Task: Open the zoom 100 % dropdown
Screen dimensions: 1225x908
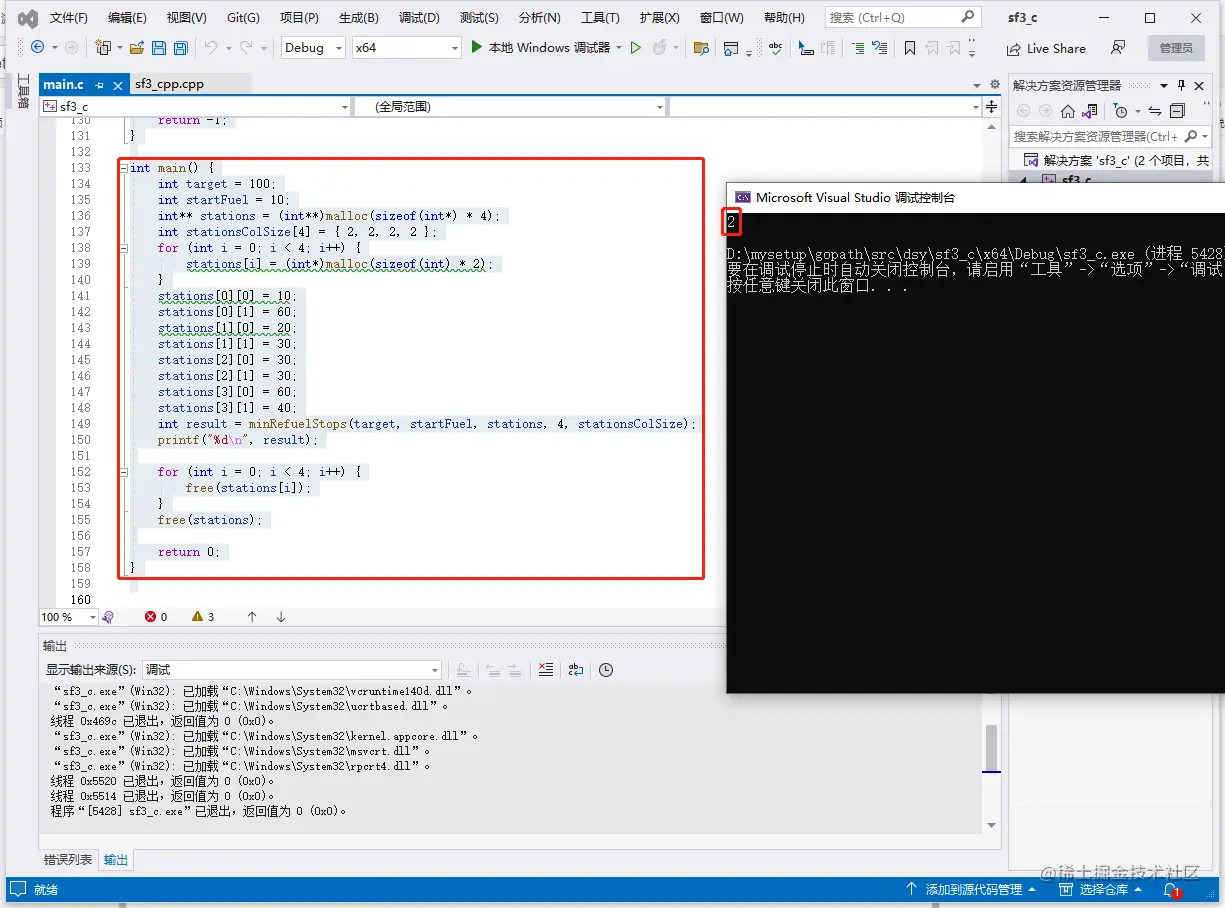Action: pyautogui.click(x=68, y=617)
